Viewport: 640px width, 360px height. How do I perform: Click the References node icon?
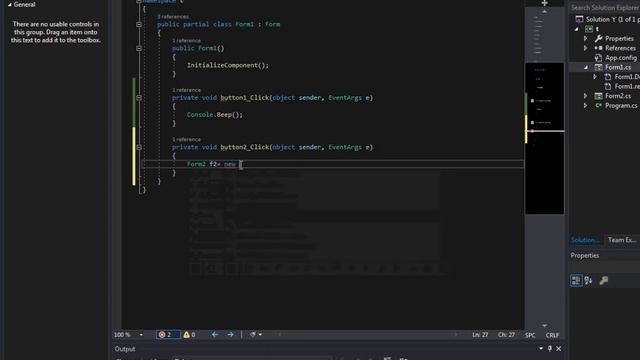pyautogui.click(x=598, y=48)
